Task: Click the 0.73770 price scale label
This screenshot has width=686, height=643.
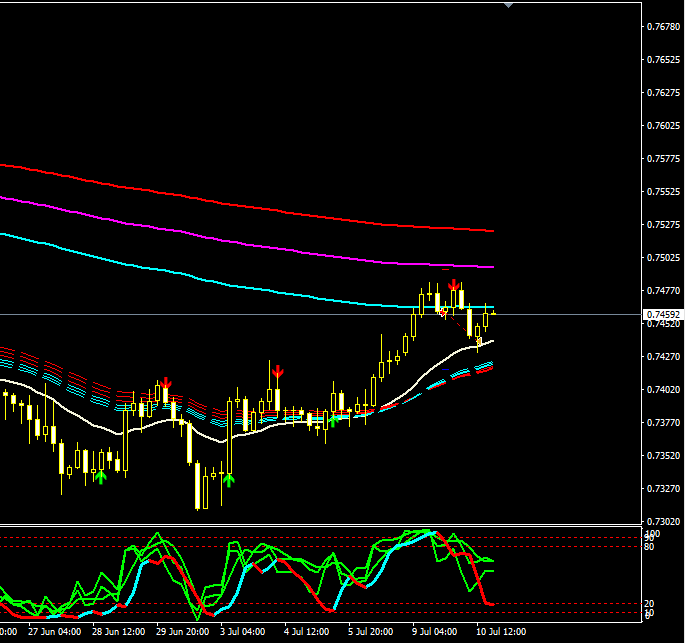Action: [663, 423]
